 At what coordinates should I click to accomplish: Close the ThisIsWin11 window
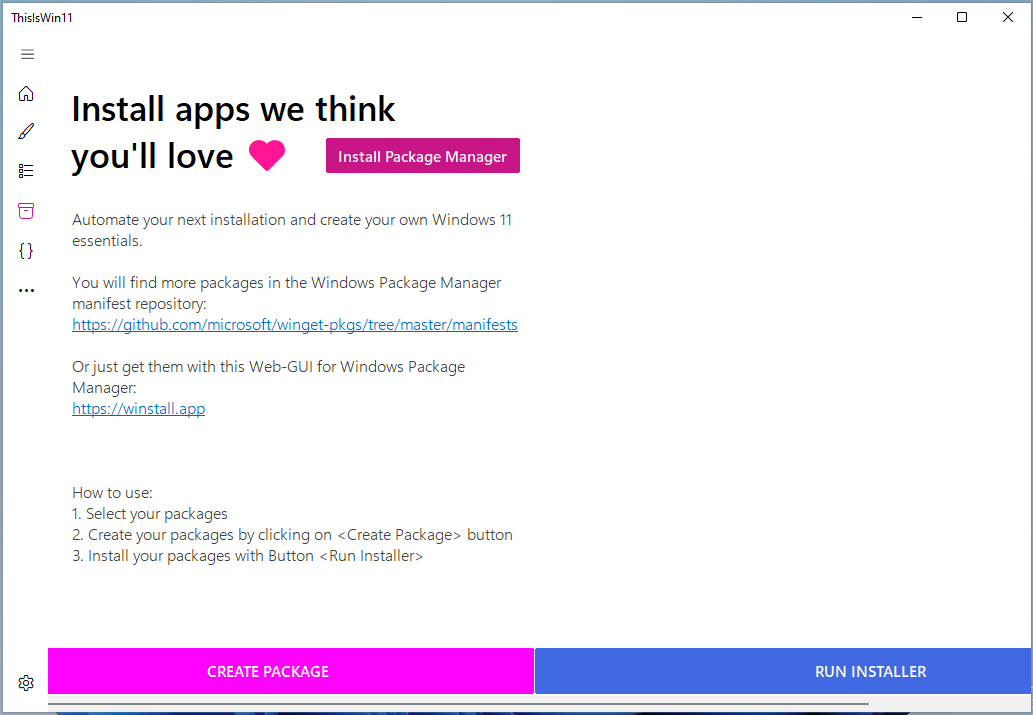(1008, 17)
